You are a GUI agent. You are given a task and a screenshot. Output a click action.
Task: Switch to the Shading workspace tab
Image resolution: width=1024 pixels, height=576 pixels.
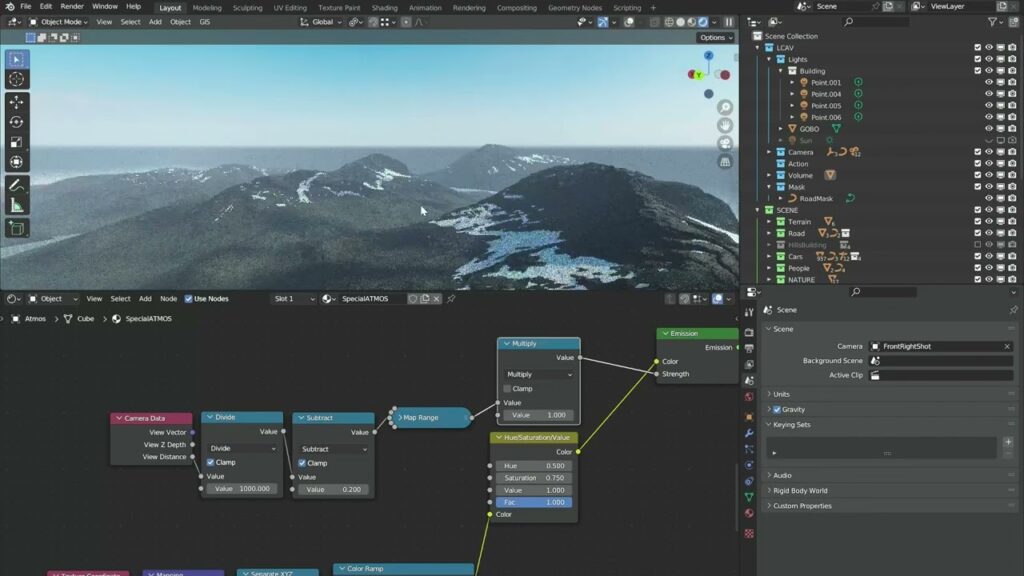[384, 8]
